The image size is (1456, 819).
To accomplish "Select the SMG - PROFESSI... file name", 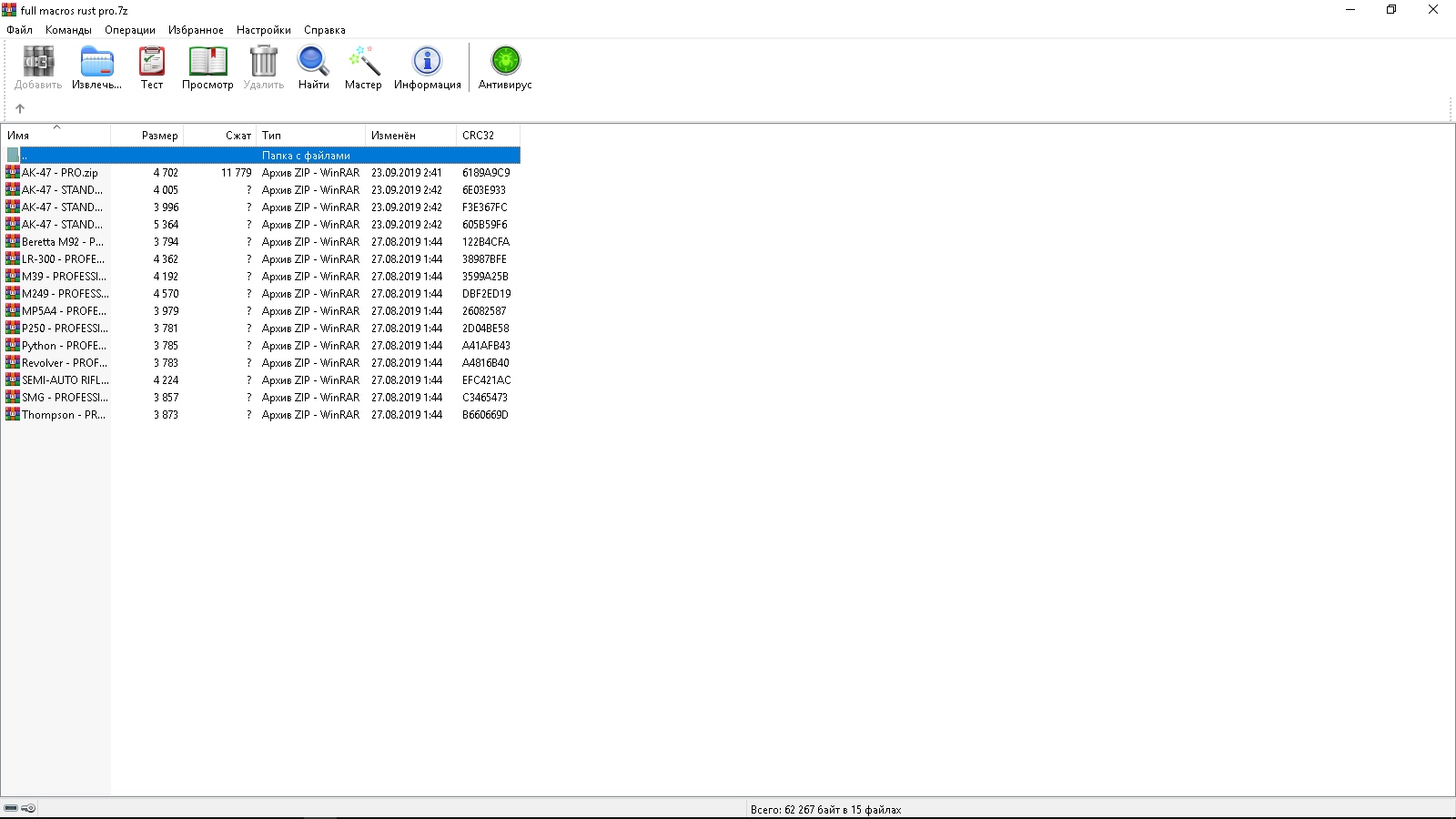I will click(65, 397).
